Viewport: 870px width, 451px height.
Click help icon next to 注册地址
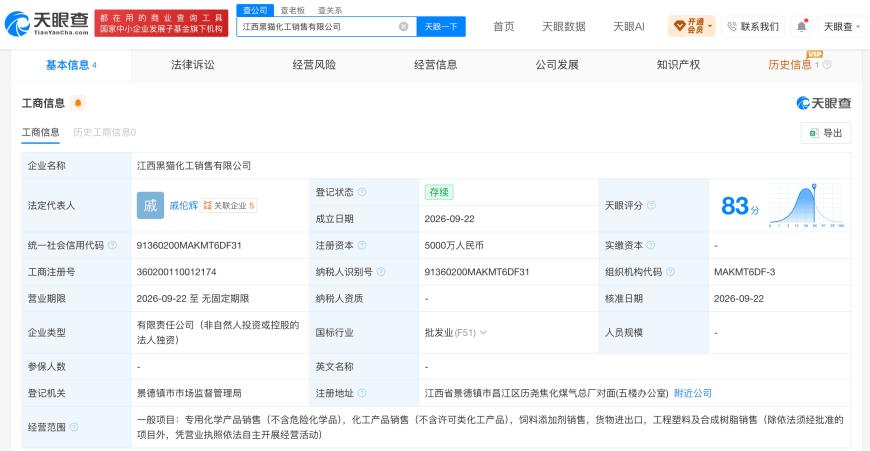[x=362, y=393]
